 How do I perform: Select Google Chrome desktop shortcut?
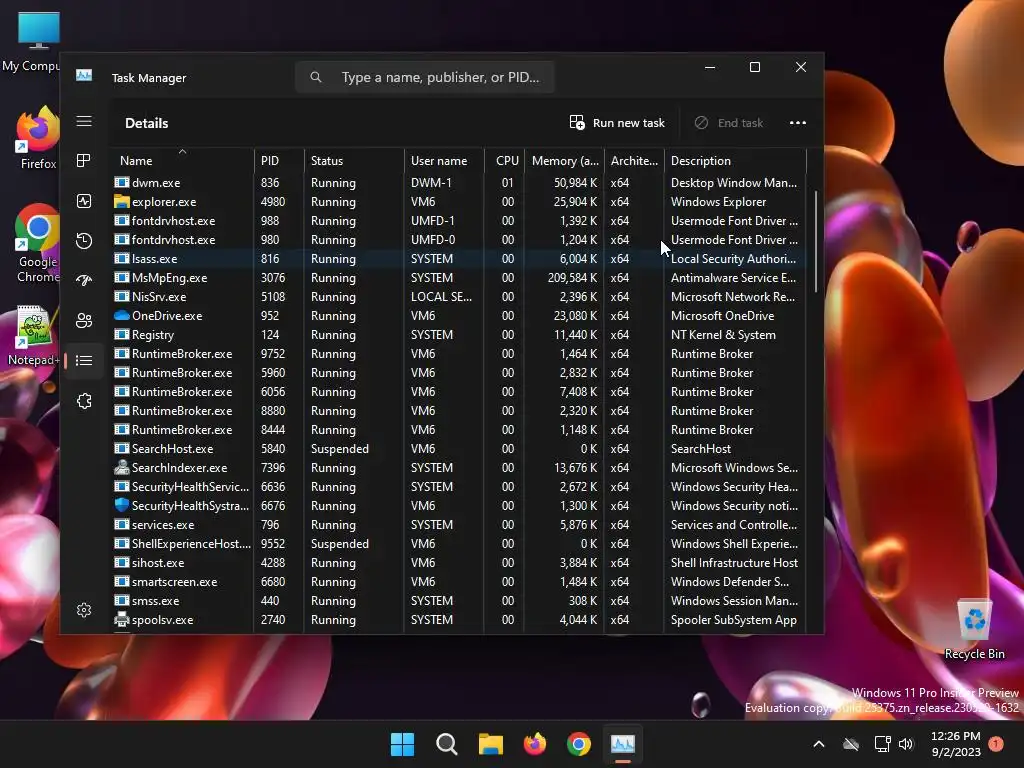coord(37,244)
